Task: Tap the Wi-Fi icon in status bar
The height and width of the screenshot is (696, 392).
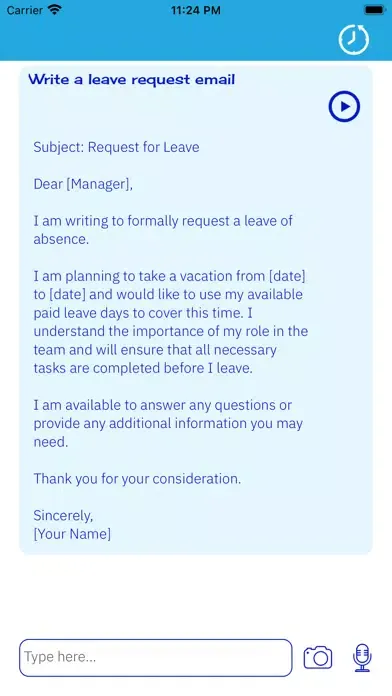Action: [x=55, y=10]
